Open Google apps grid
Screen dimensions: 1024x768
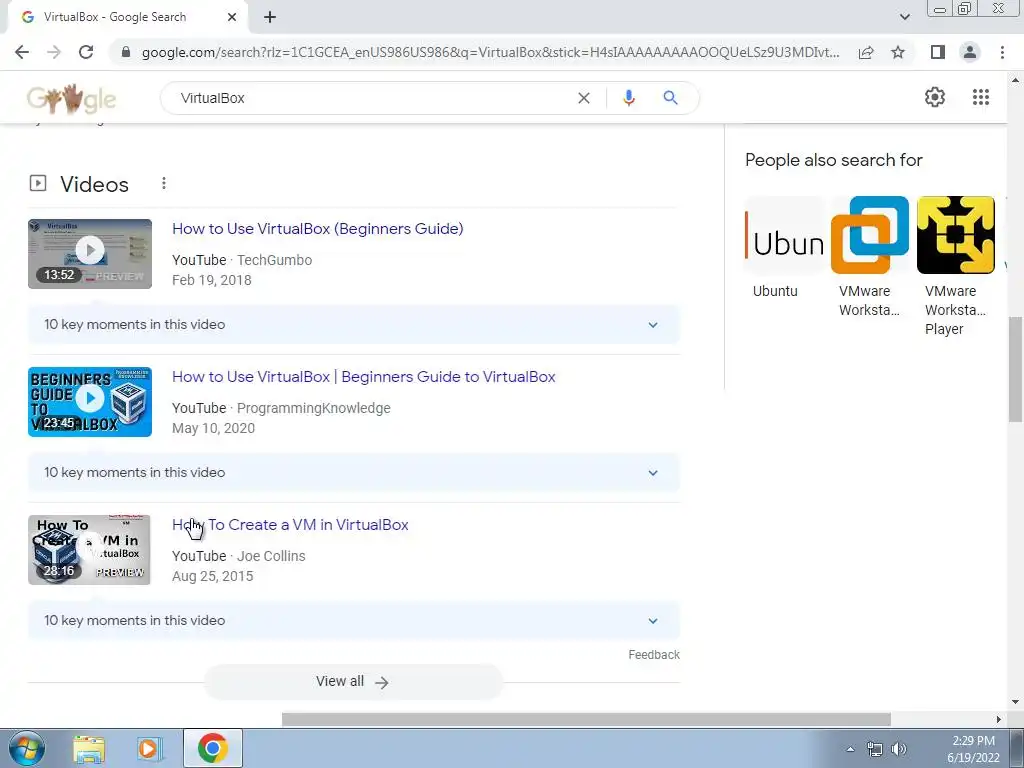click(x=980, y=97)
